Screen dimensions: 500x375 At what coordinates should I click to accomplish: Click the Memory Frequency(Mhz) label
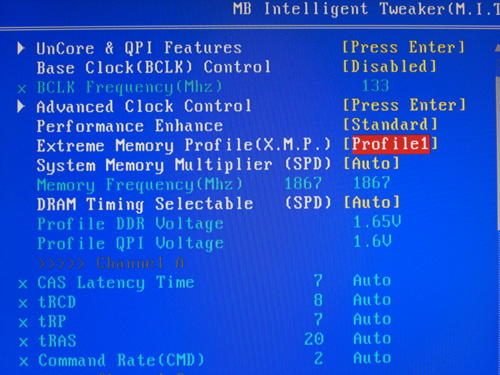pos(140,185)
